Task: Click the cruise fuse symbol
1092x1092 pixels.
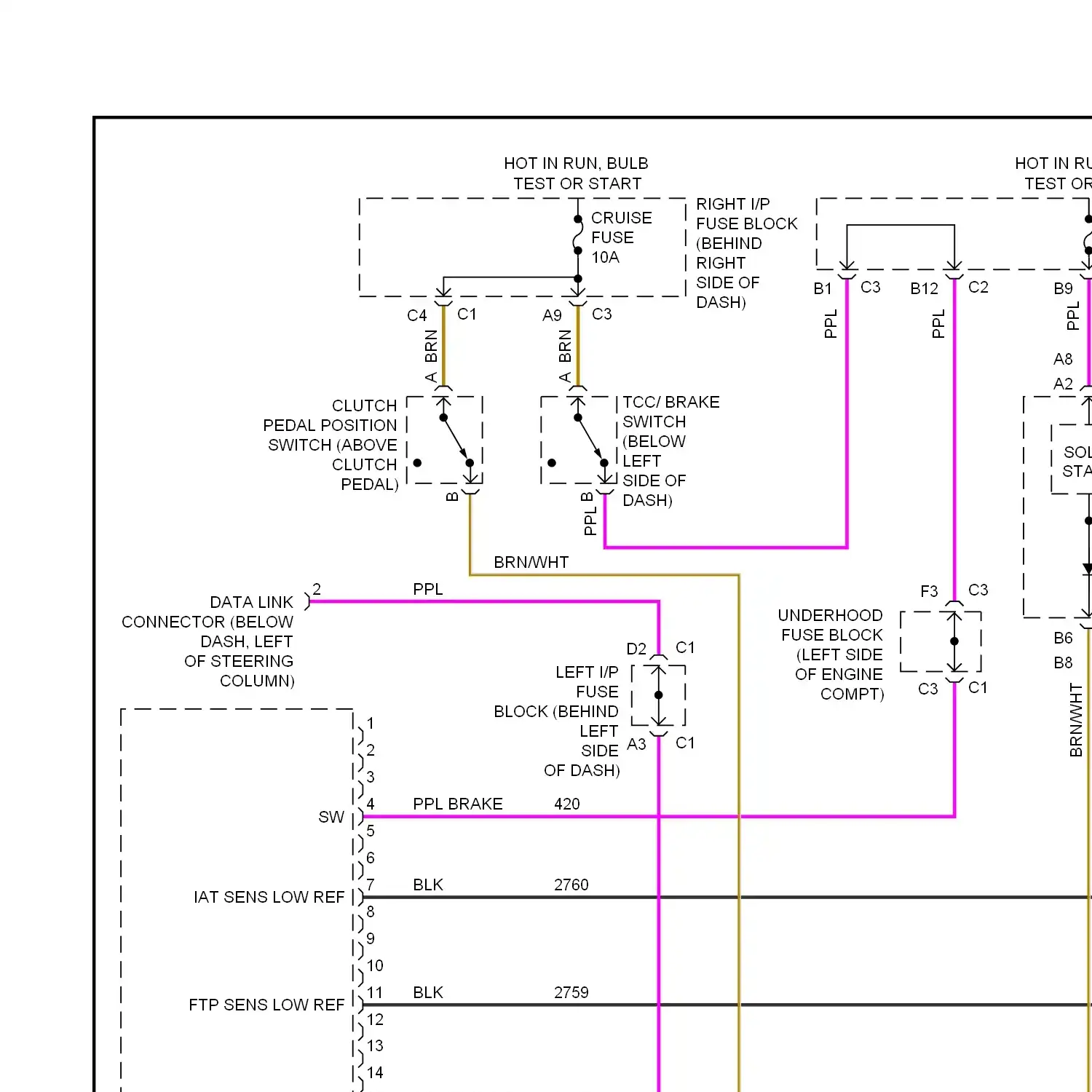Action: [x=578, y=234]
